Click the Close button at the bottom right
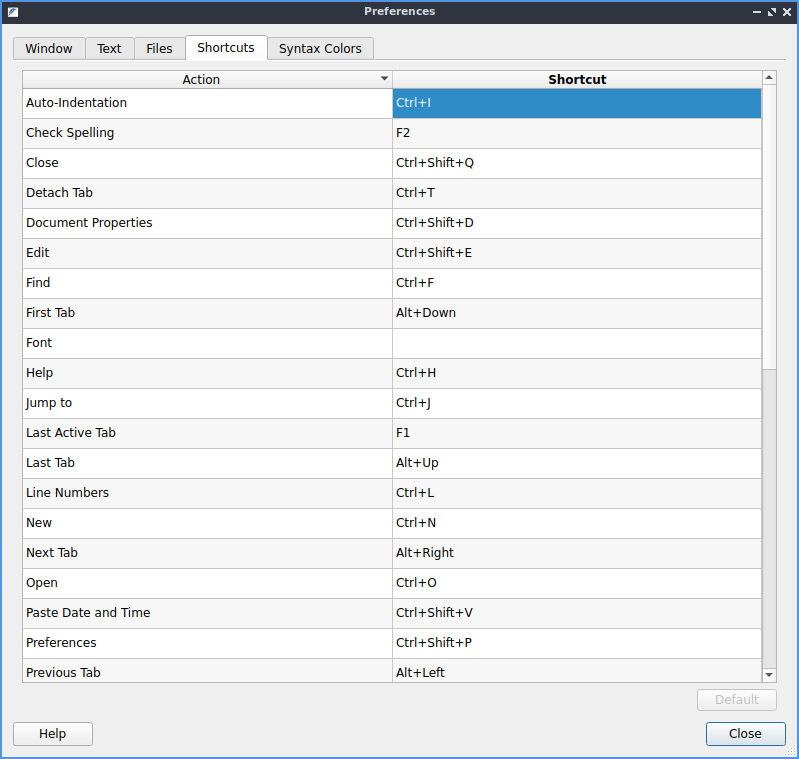799x759 pixels. click(745, 733)
